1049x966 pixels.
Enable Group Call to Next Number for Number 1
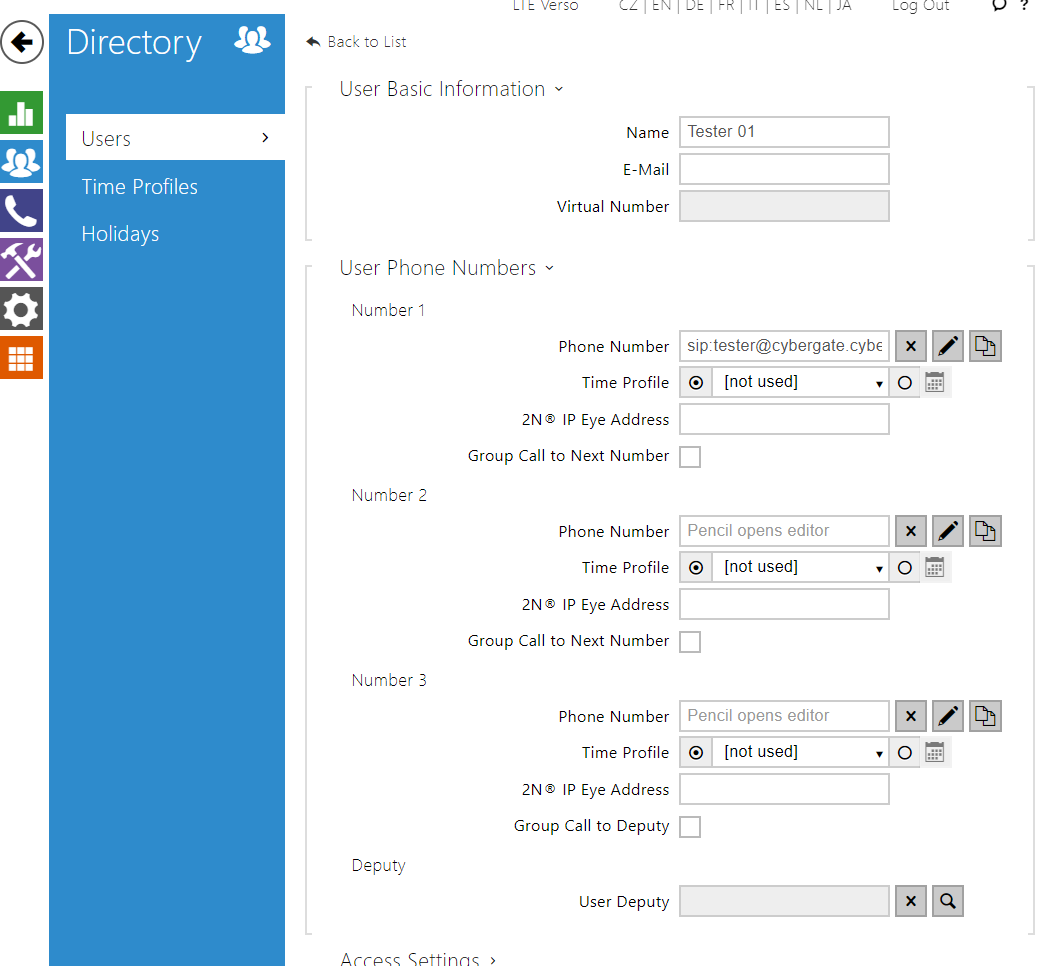click(690, 457)
